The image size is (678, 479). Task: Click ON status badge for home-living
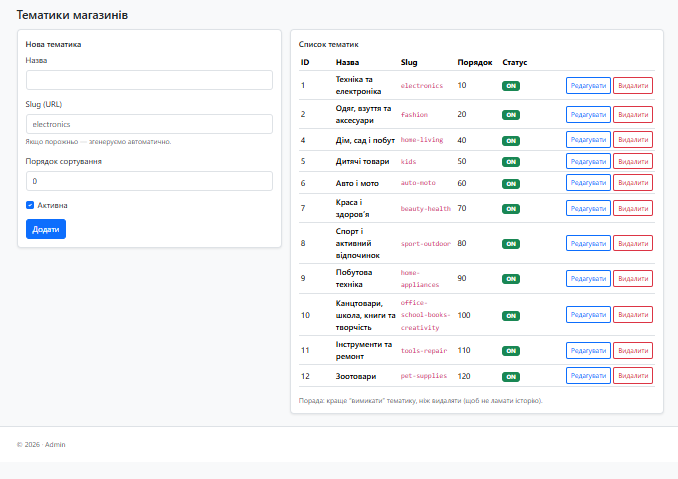coord(511,141)
